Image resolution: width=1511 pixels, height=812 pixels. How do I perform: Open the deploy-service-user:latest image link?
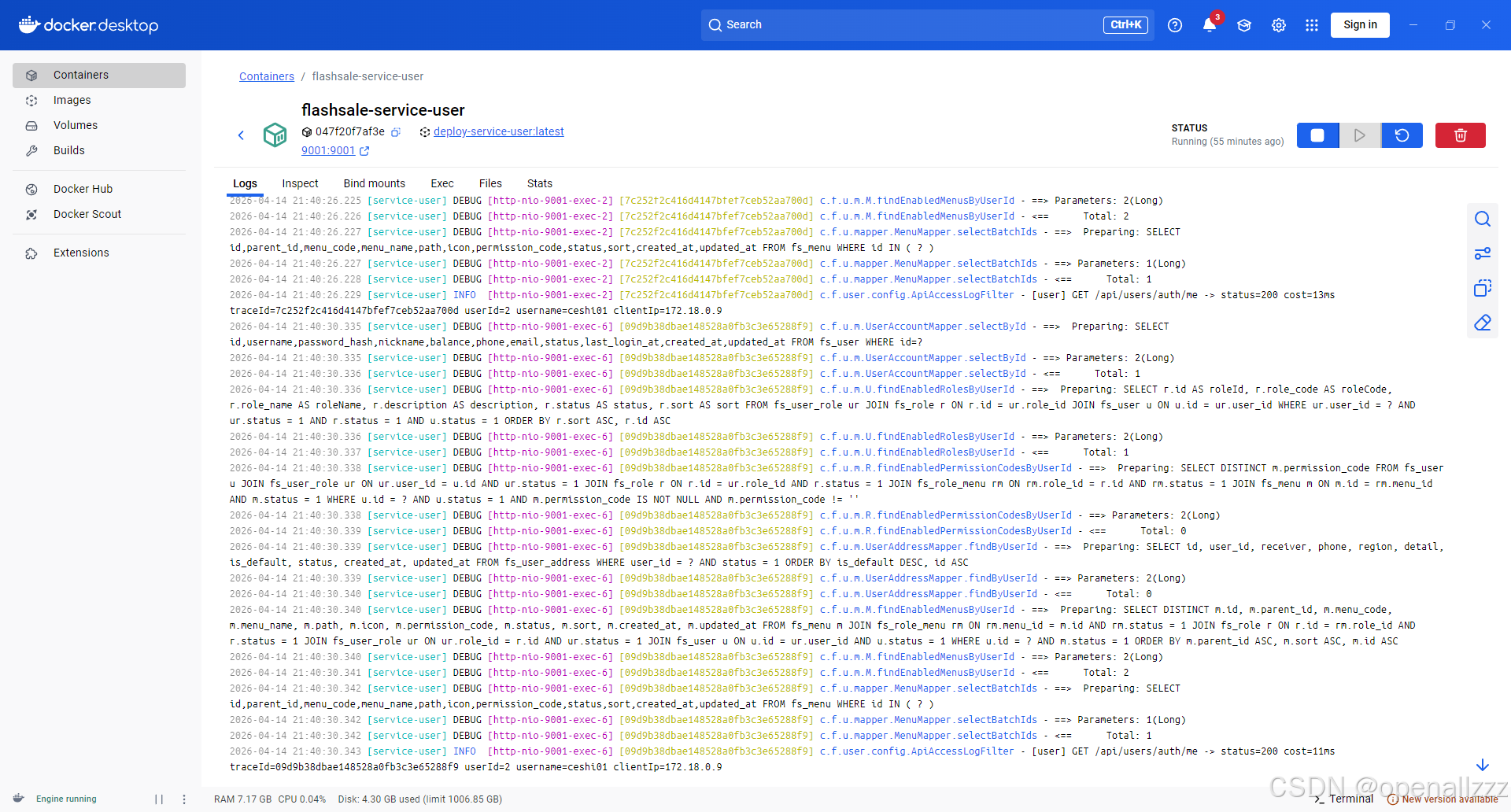[499, 131]
